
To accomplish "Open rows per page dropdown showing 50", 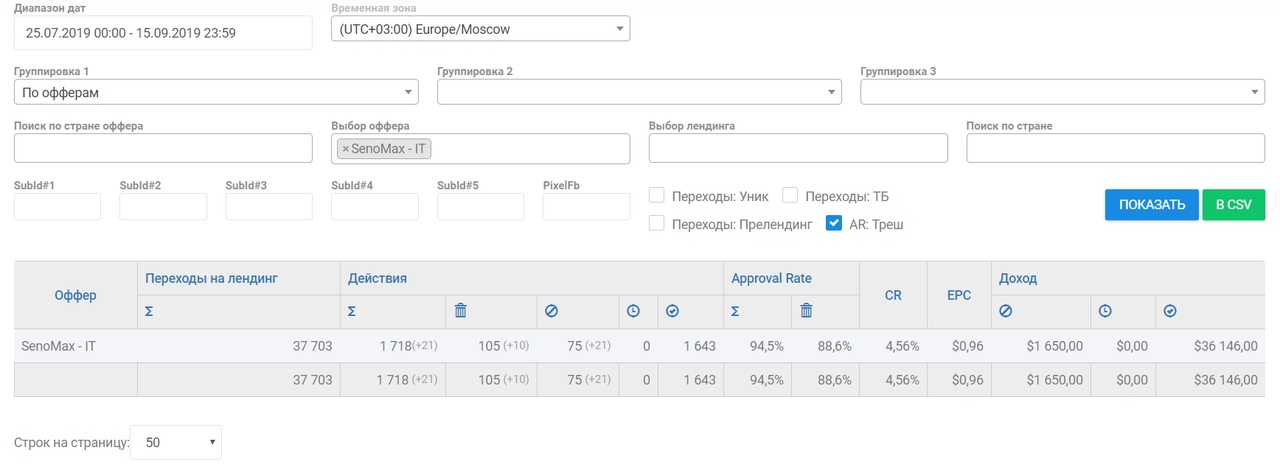I will (176, 442).
